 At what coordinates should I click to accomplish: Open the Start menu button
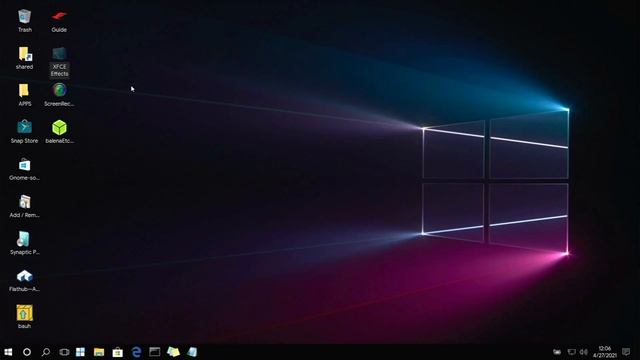click(8, 352)
